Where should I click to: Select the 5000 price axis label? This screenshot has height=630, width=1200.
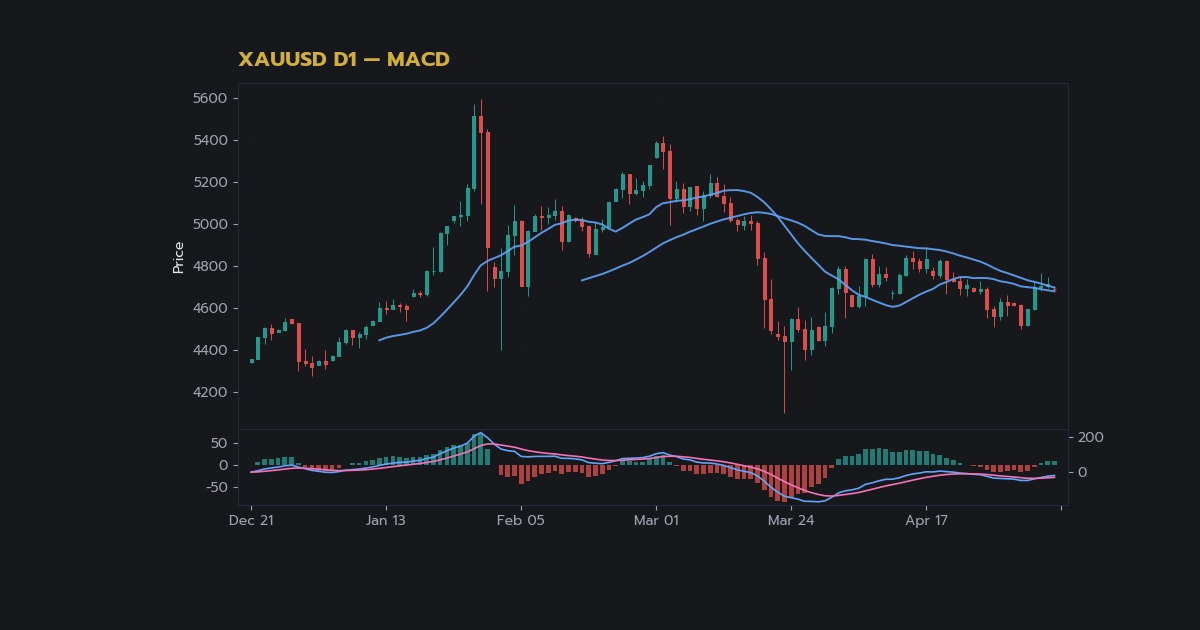[x=209, y=224]
